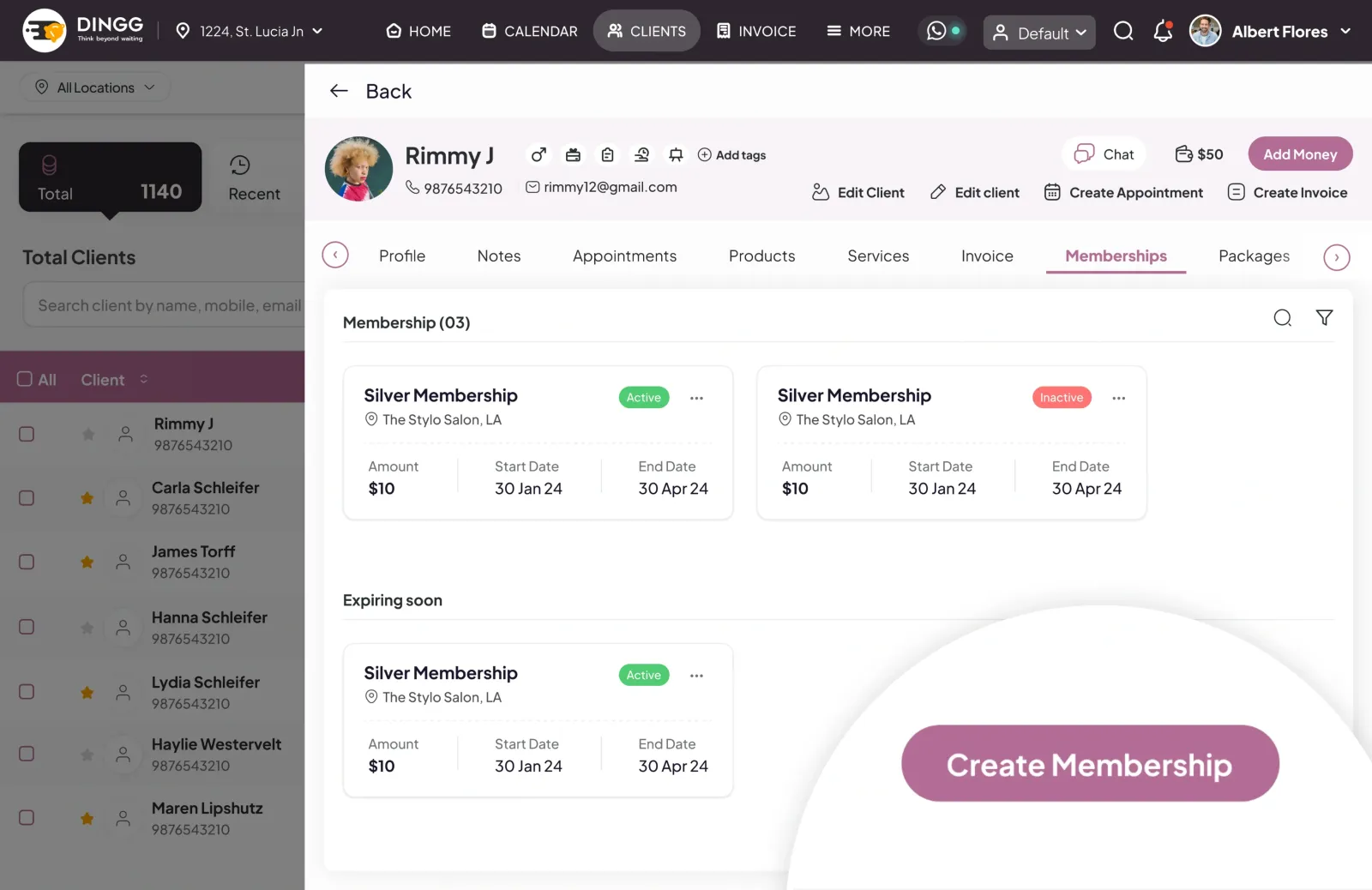Switch to the Packages tab

pyautogui.click(x=1254, y=256)
